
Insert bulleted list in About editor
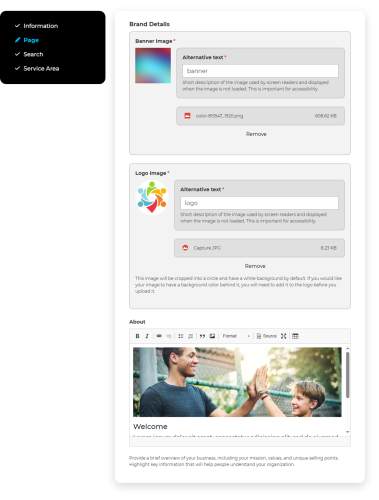click(x=181, y=336)
